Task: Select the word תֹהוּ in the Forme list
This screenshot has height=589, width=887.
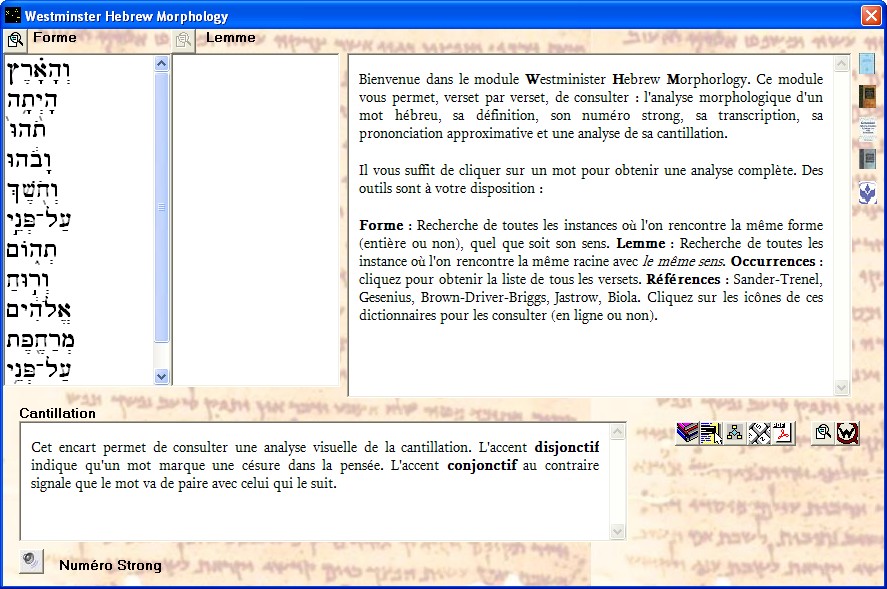Action: [26, 130]
